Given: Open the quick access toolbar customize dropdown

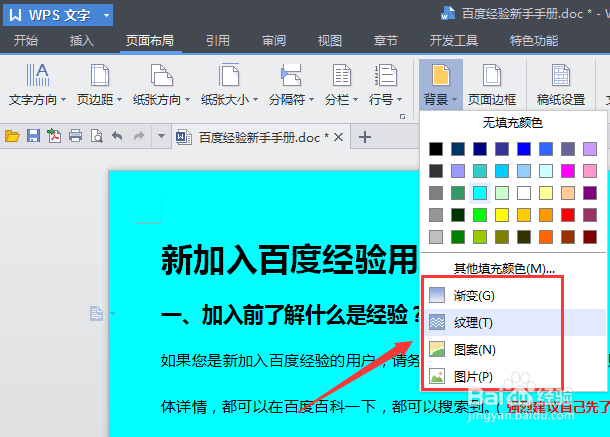Looking at the screenshot, I should (x=161, y=136).
